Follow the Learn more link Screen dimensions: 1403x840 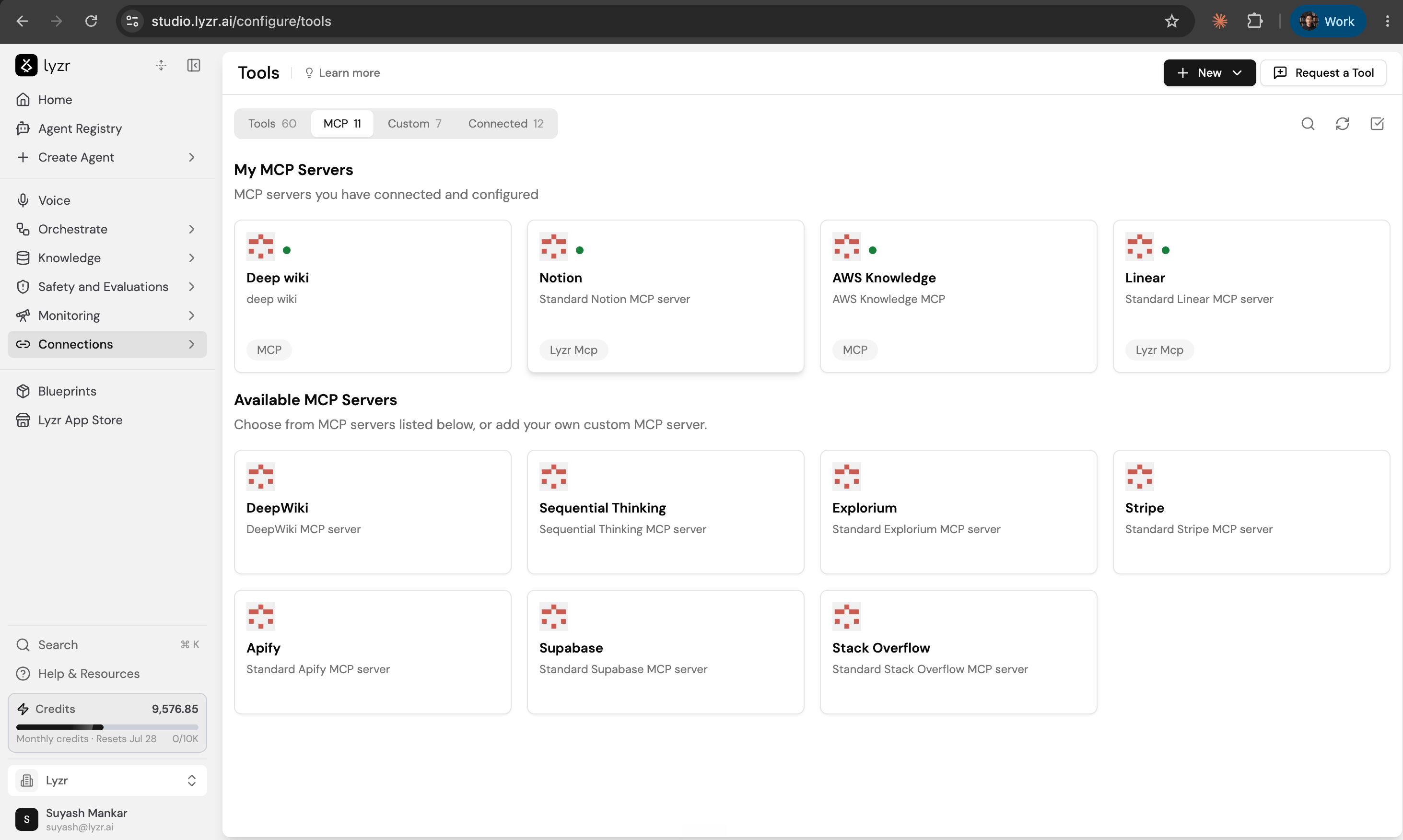pos(342,72)
